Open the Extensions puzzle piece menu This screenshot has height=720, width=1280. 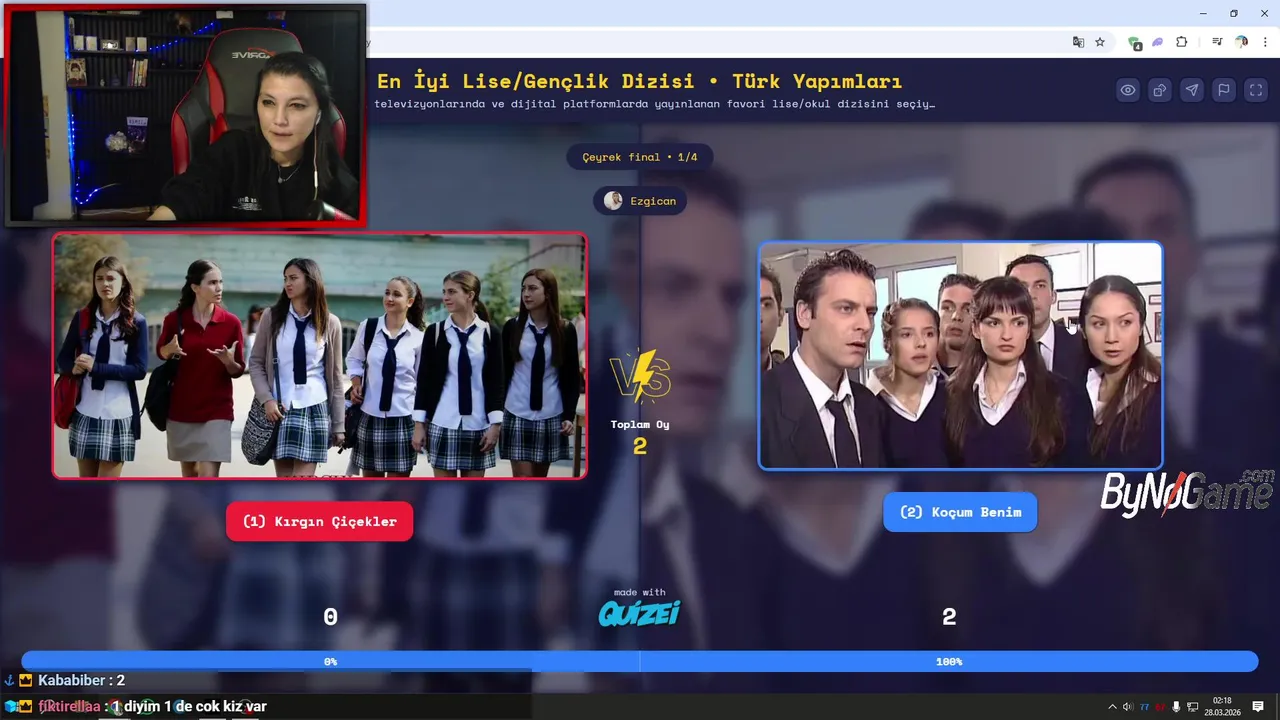tap(1182, 42)
